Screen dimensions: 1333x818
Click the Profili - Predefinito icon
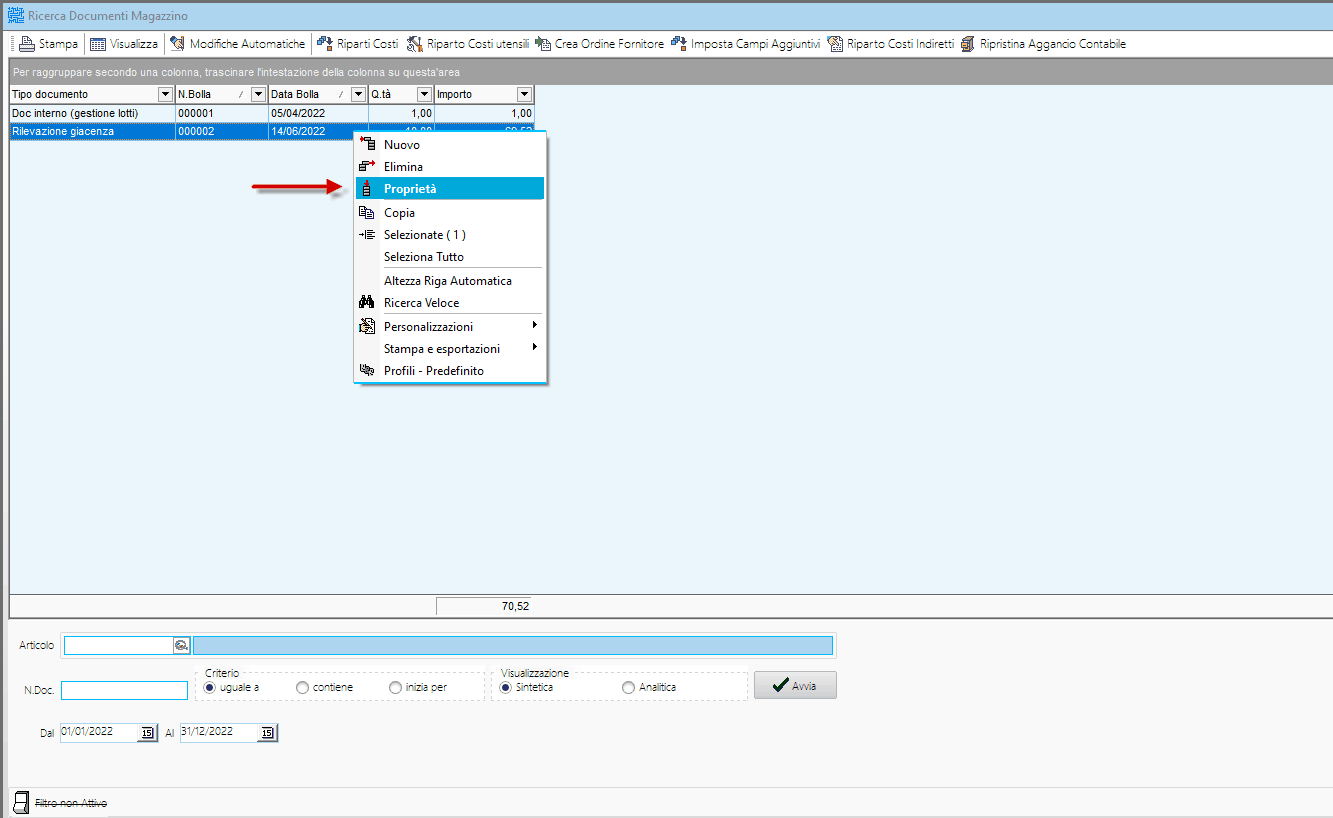pyautogui.click(x=366, y=371)
